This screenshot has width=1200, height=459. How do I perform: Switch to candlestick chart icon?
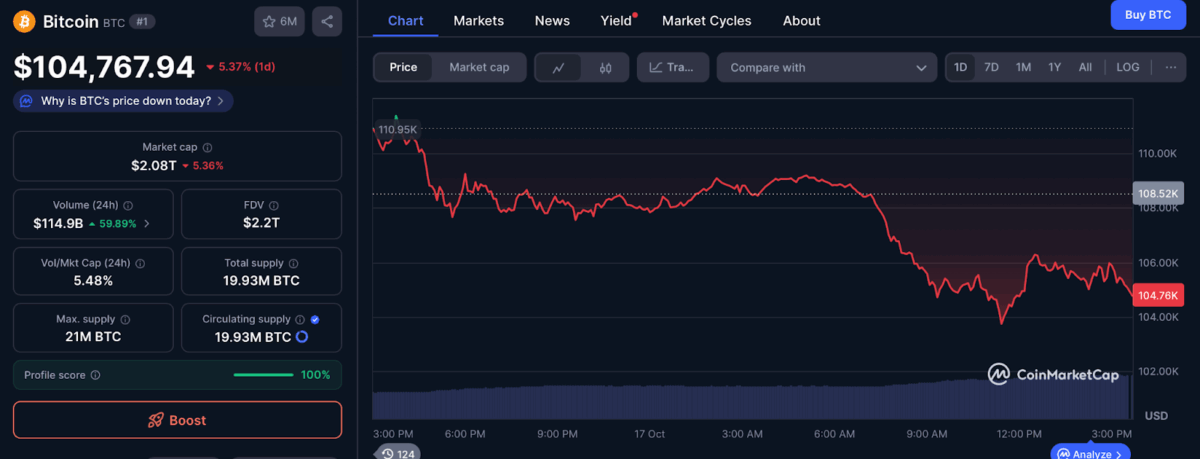pyautogui.click(x=605, y=68)
